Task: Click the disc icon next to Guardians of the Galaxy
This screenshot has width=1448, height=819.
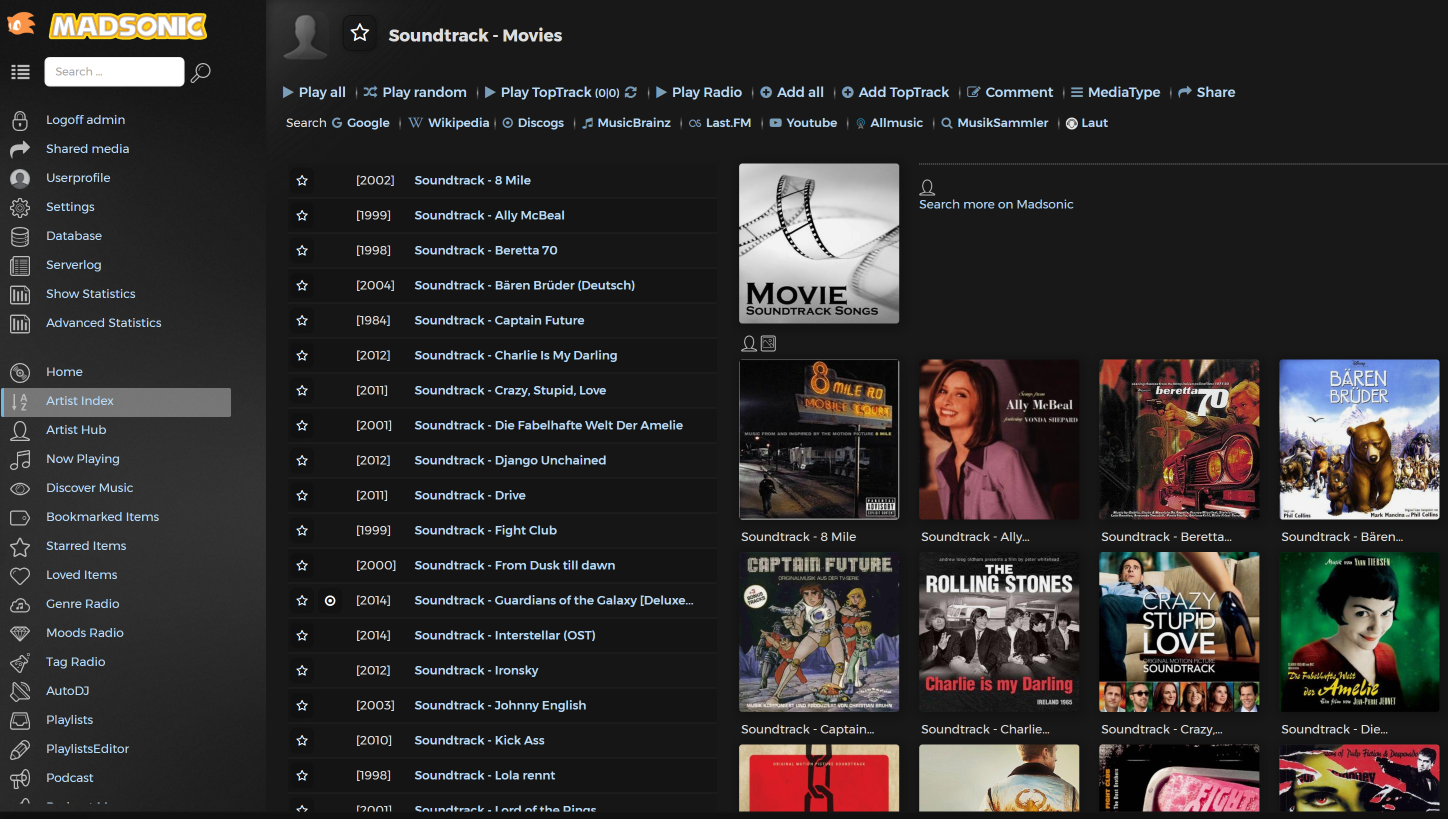Action: coord(330,601)
